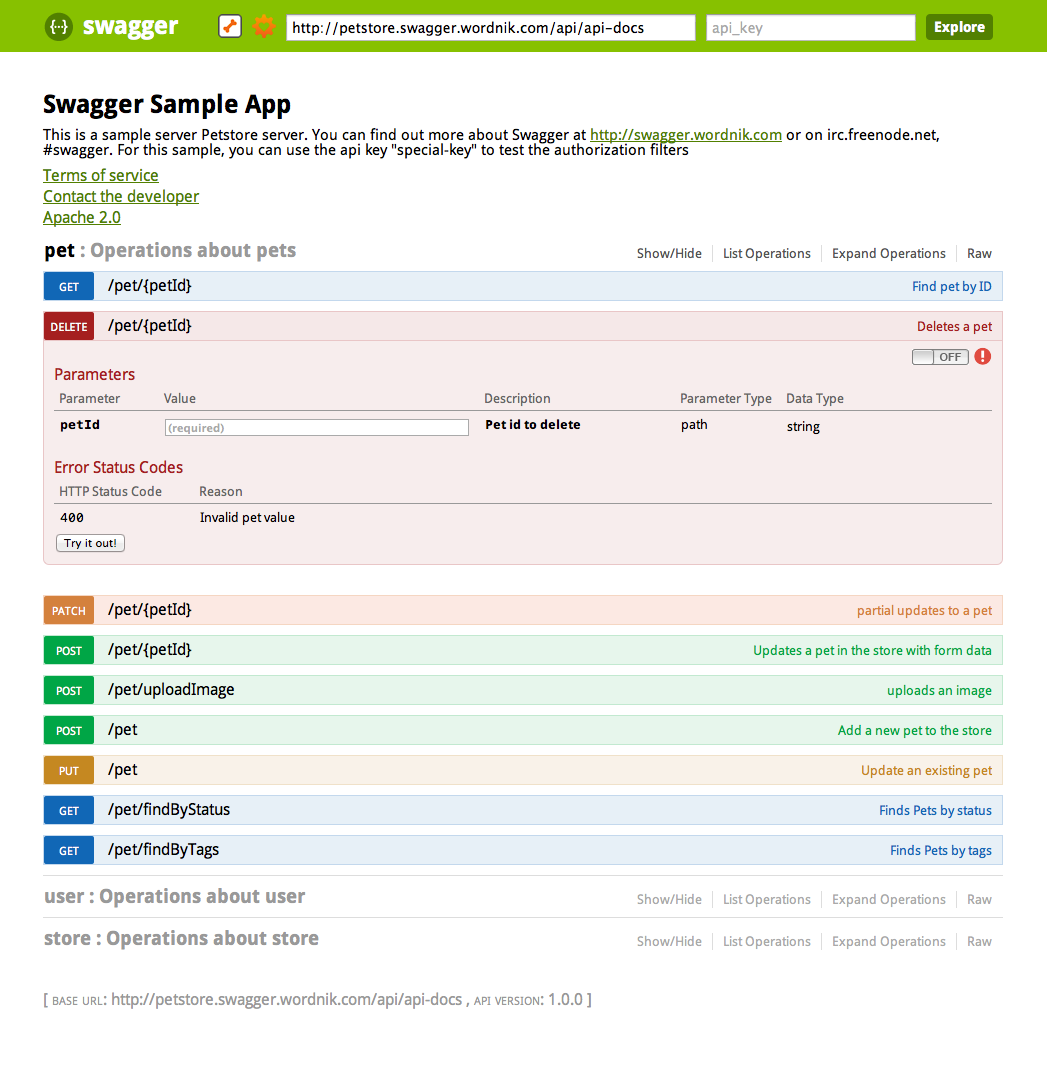Click the 'Deletes a pet' summary
This screenshot has height=1087, width=1047.
(954, 327)
